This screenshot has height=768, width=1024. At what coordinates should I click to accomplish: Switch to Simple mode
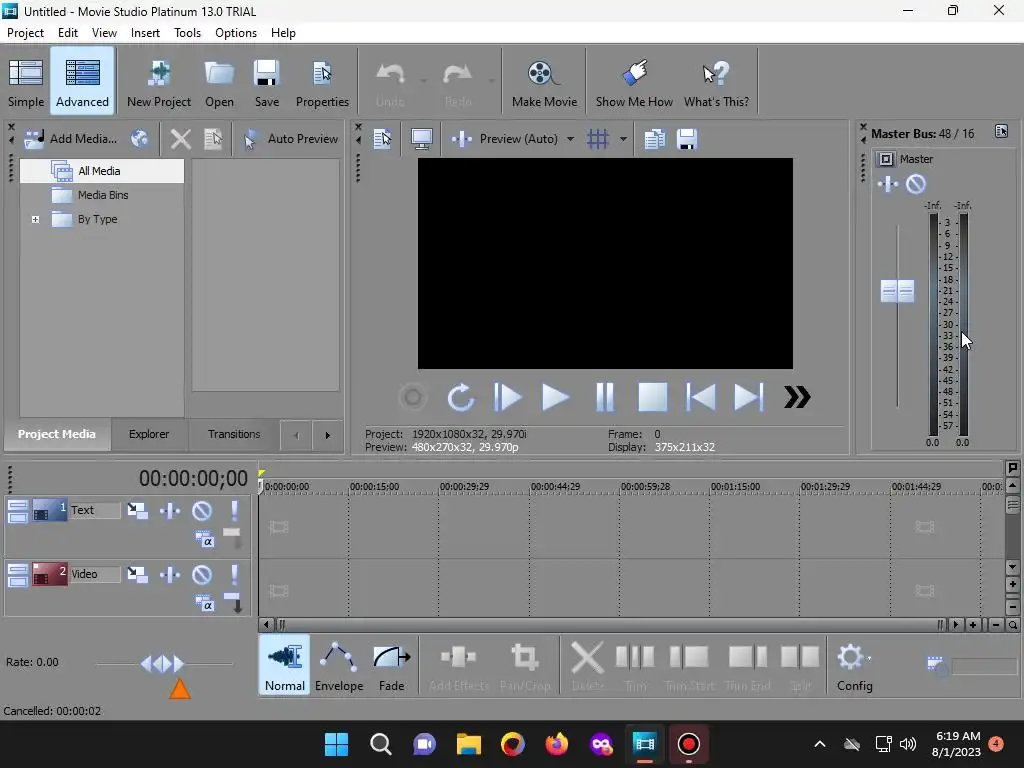coord(26,82)
